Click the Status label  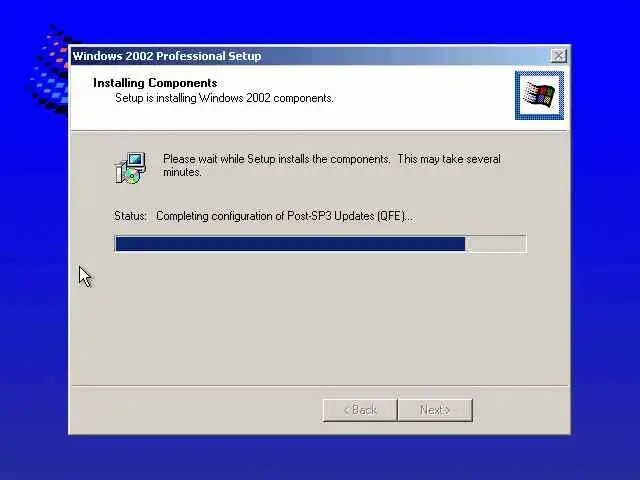130,216
